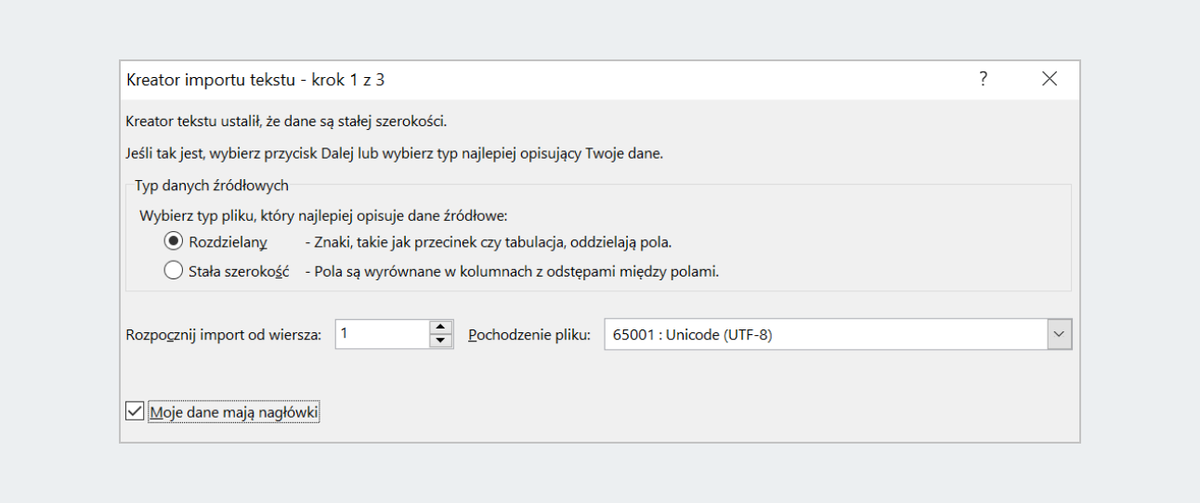Open the 65001 : Unicode (UTF-8) combo box
Viewport: 1200px width, 503px height.
838,335
